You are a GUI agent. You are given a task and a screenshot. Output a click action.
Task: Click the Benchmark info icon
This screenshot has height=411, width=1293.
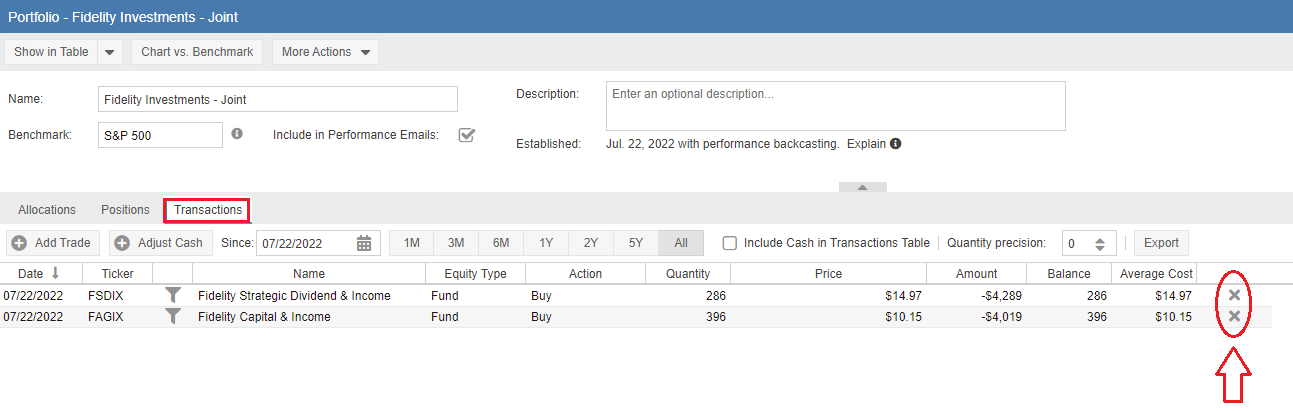[237, 133]
